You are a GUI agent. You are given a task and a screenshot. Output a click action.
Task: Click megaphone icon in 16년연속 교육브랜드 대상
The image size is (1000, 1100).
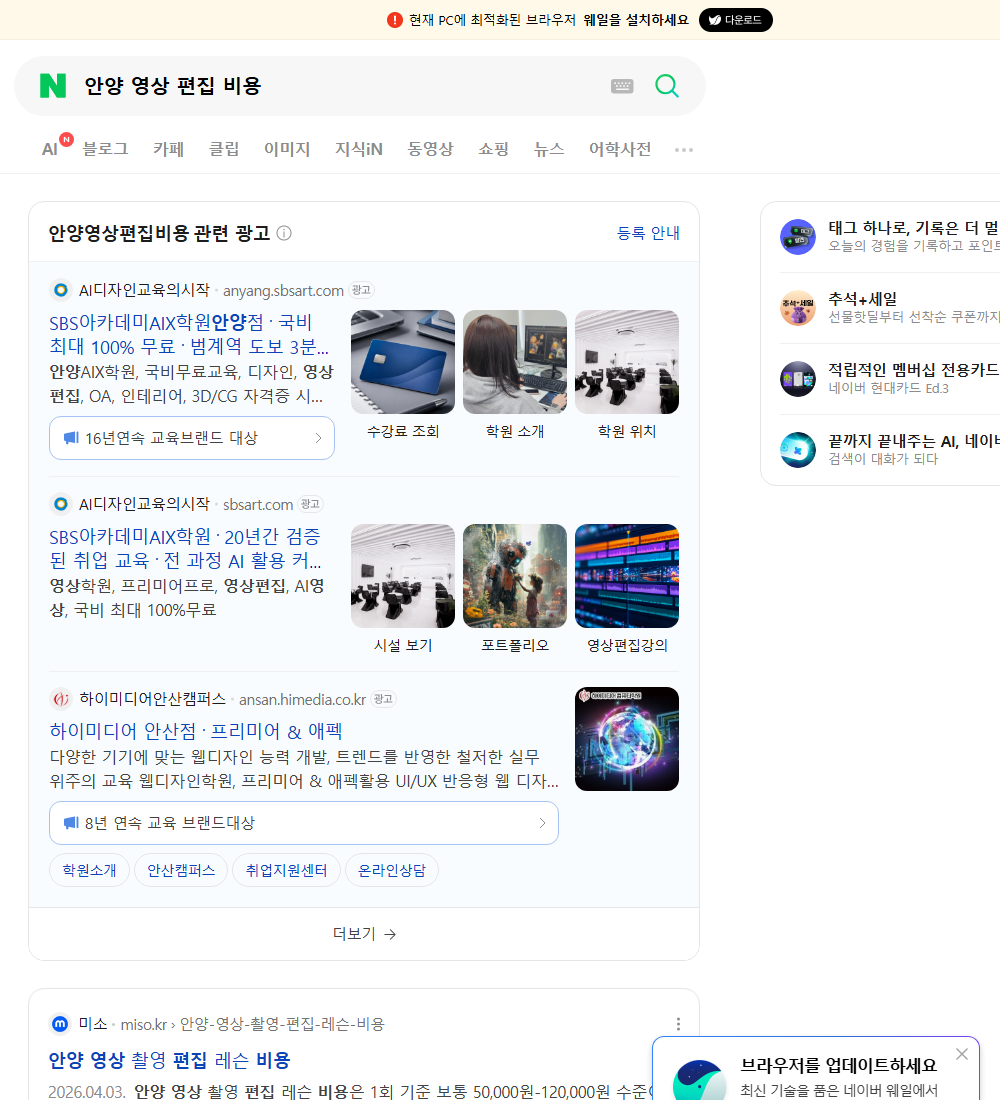(x=71, y=438)
